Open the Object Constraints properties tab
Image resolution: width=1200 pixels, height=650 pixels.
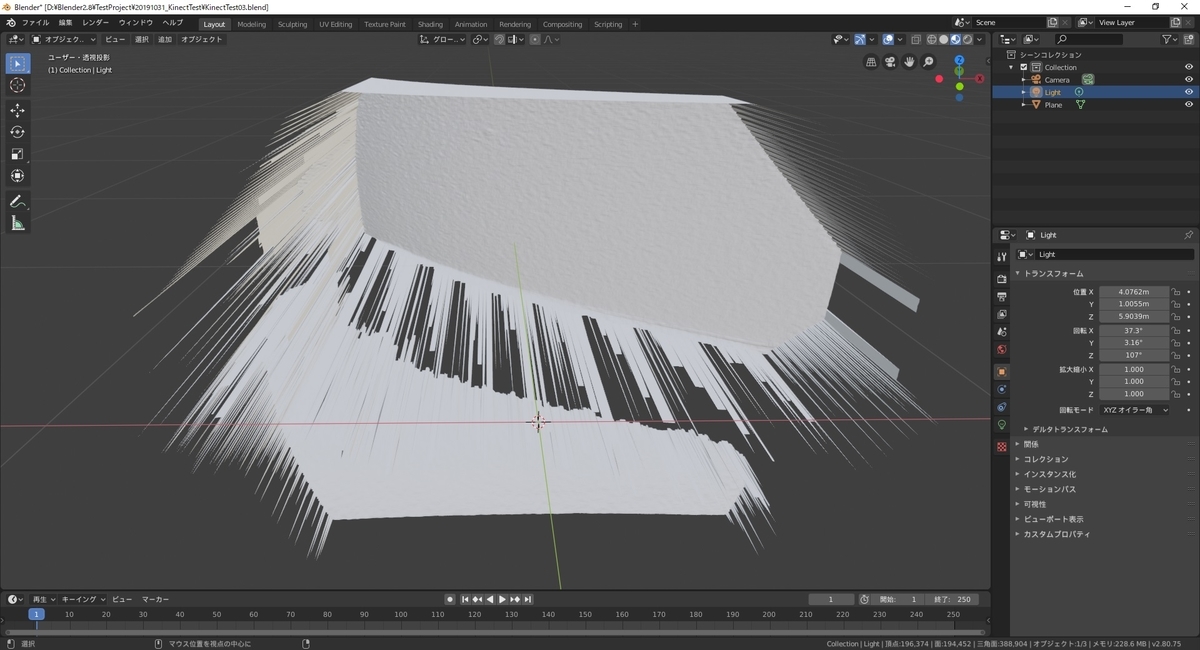(x=1001, y=407)
